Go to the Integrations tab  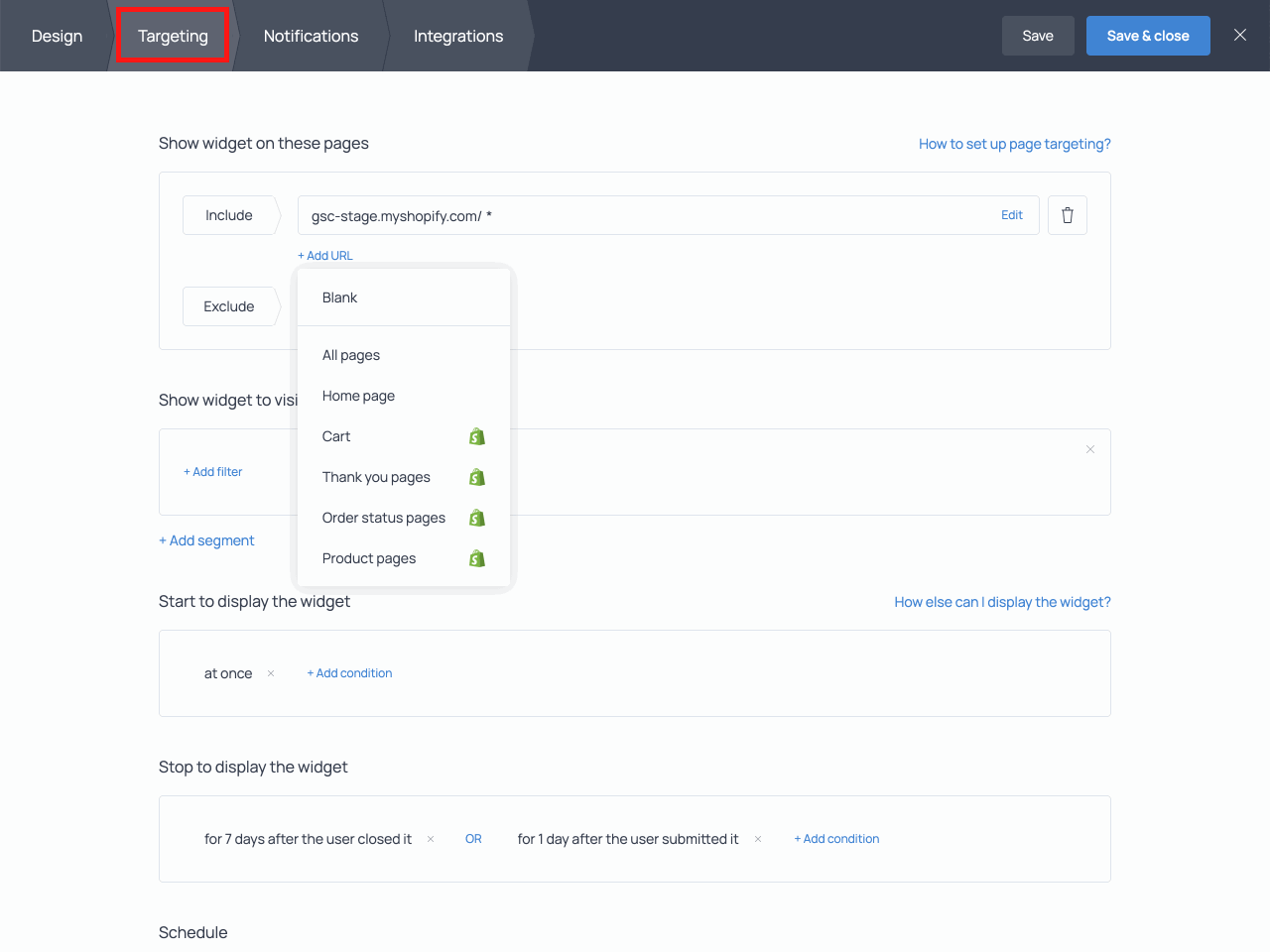click(x=457, y=36)
